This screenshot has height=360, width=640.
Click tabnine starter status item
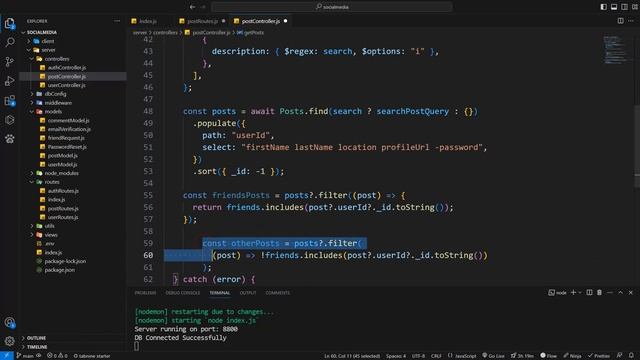point(92,356)
